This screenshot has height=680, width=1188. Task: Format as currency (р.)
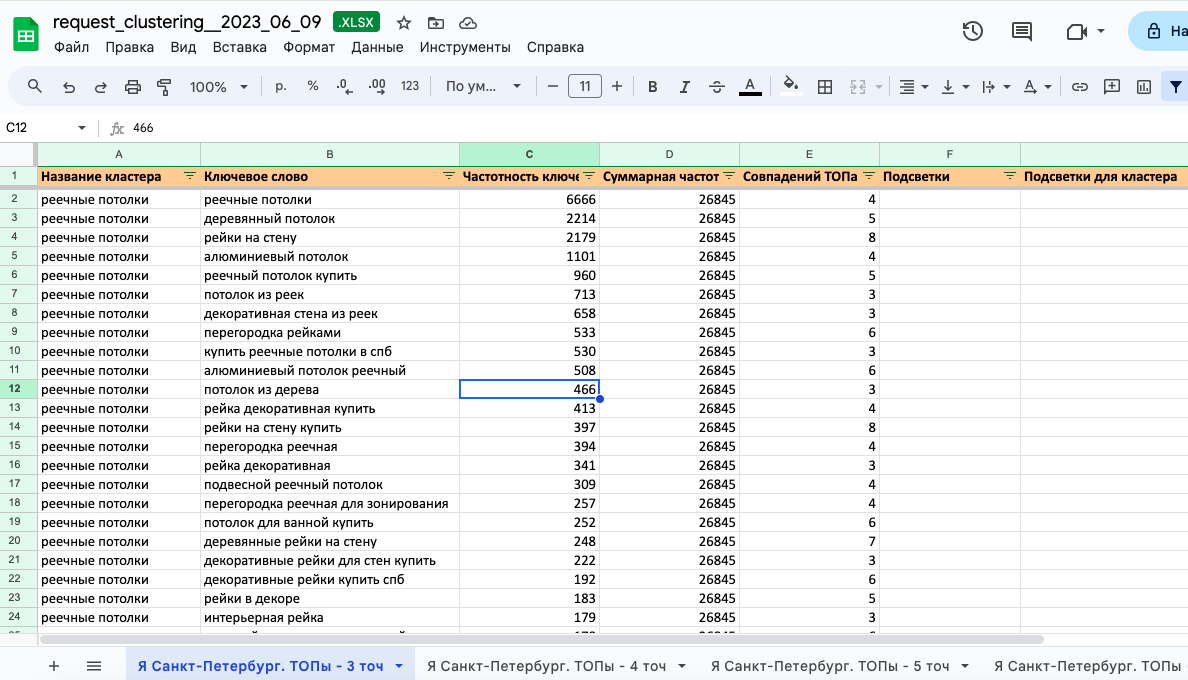[281, 86]
